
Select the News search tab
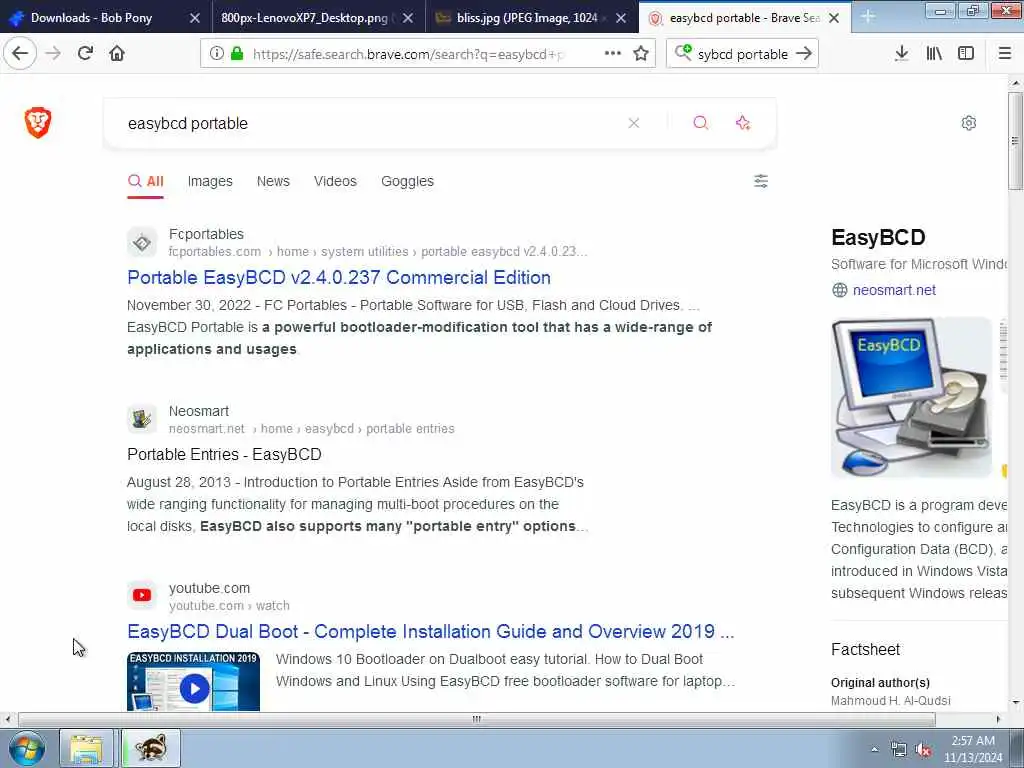pyautogui.click(x=273, y=181)
